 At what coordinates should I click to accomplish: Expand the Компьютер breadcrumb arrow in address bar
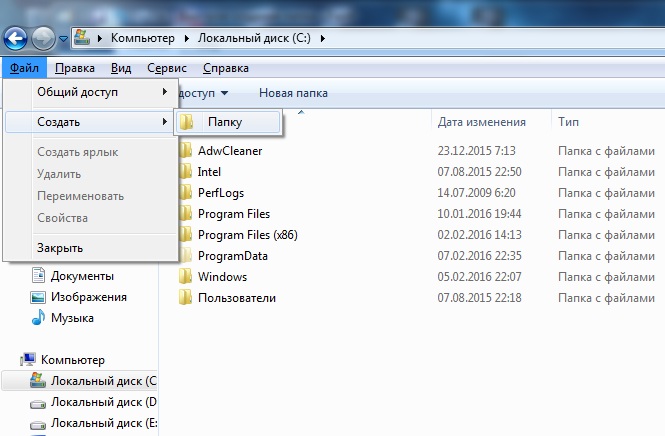tap(182, 39)
